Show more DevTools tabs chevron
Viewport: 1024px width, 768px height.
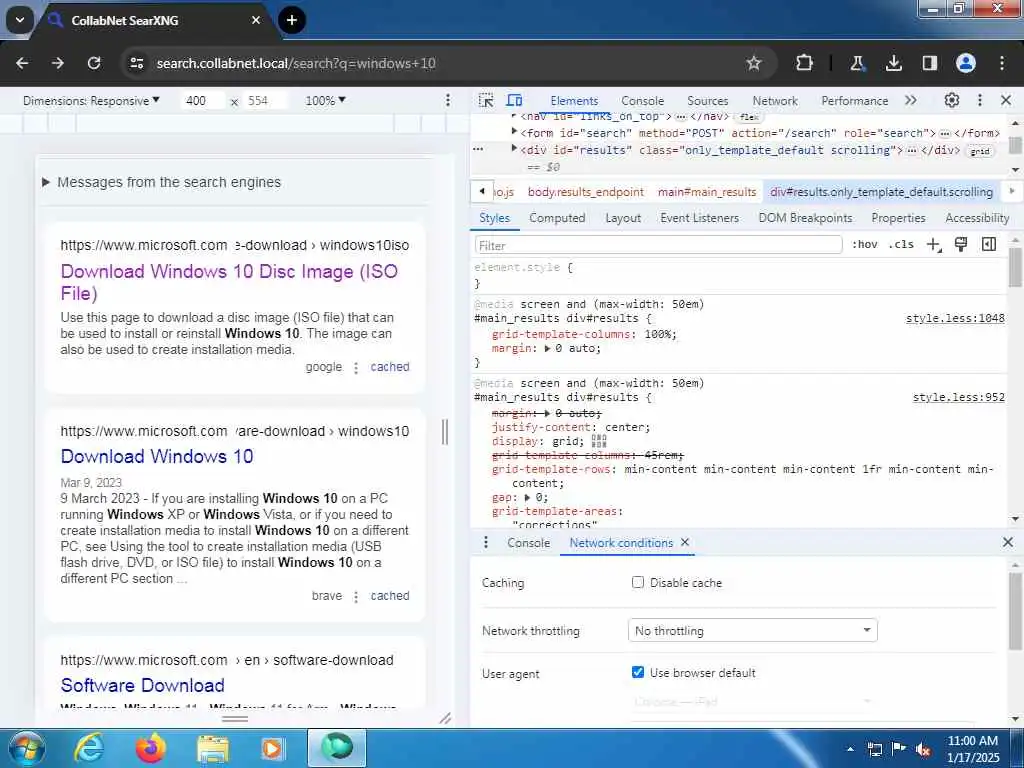click(x=910, y=101)
